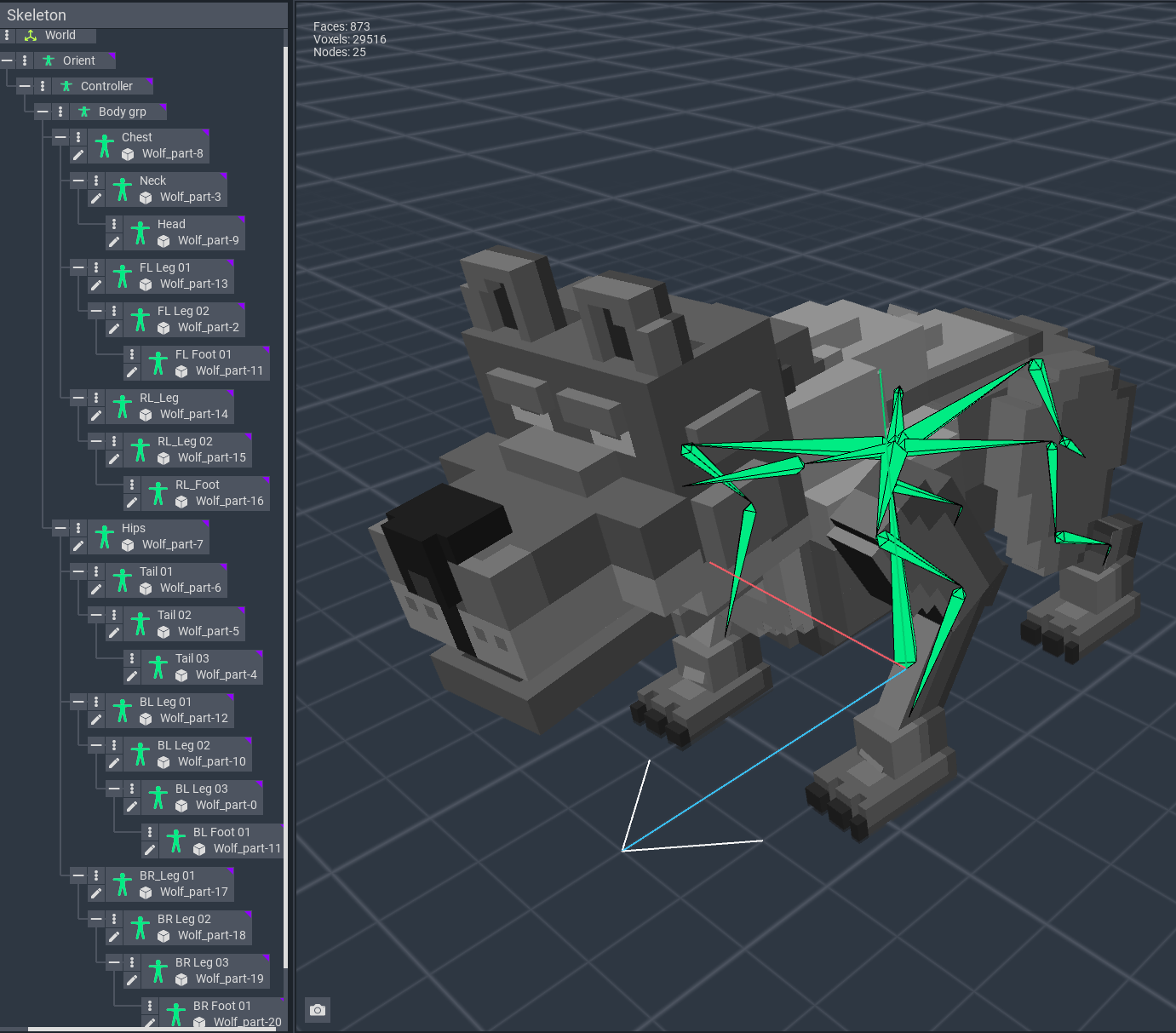Collapse the Hips node
Image resolution: width=1176 pixels, height=1033 pixels.
60,528
